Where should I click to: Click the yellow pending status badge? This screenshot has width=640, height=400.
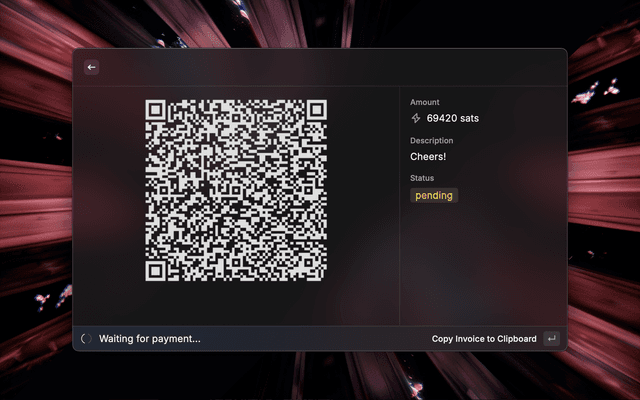(434, 196)
